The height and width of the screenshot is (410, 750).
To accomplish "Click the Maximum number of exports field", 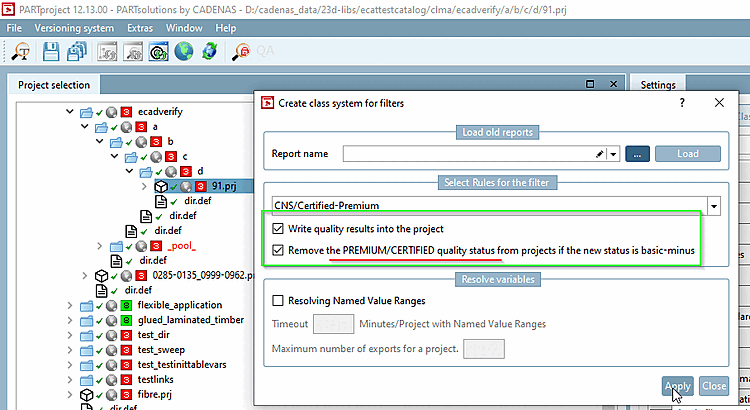I will pyautogui.click(x=484, y=349).
